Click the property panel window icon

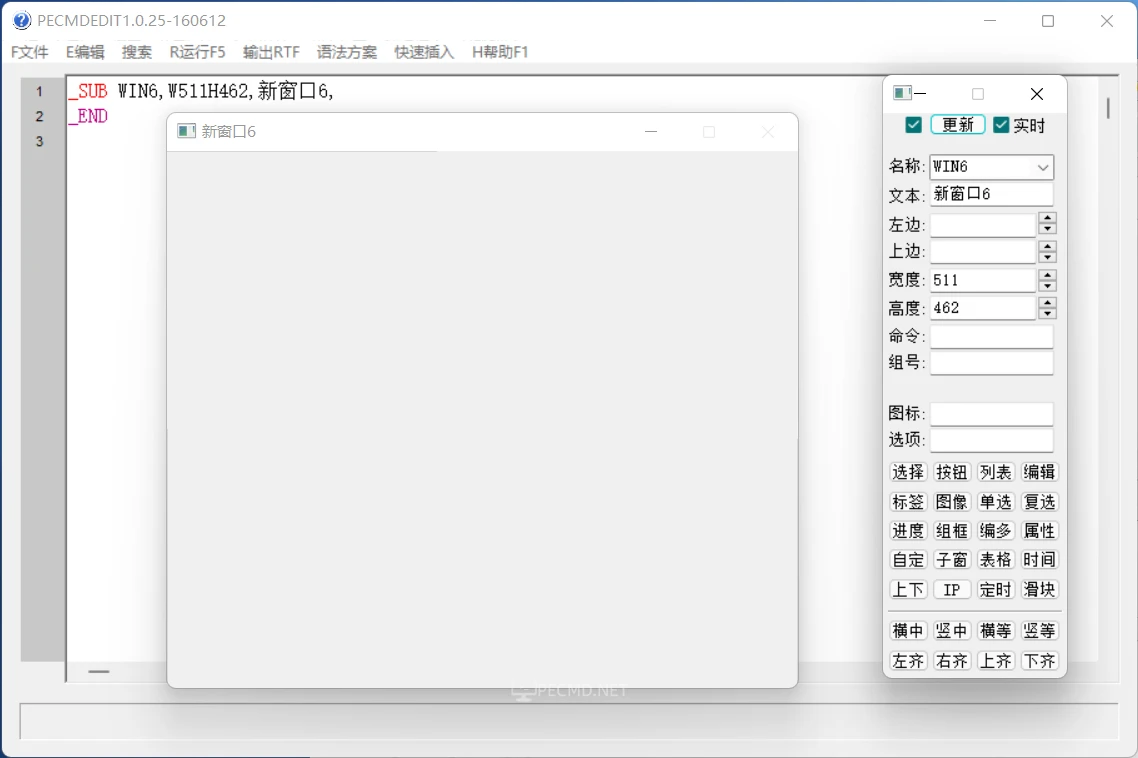point(902,93)
